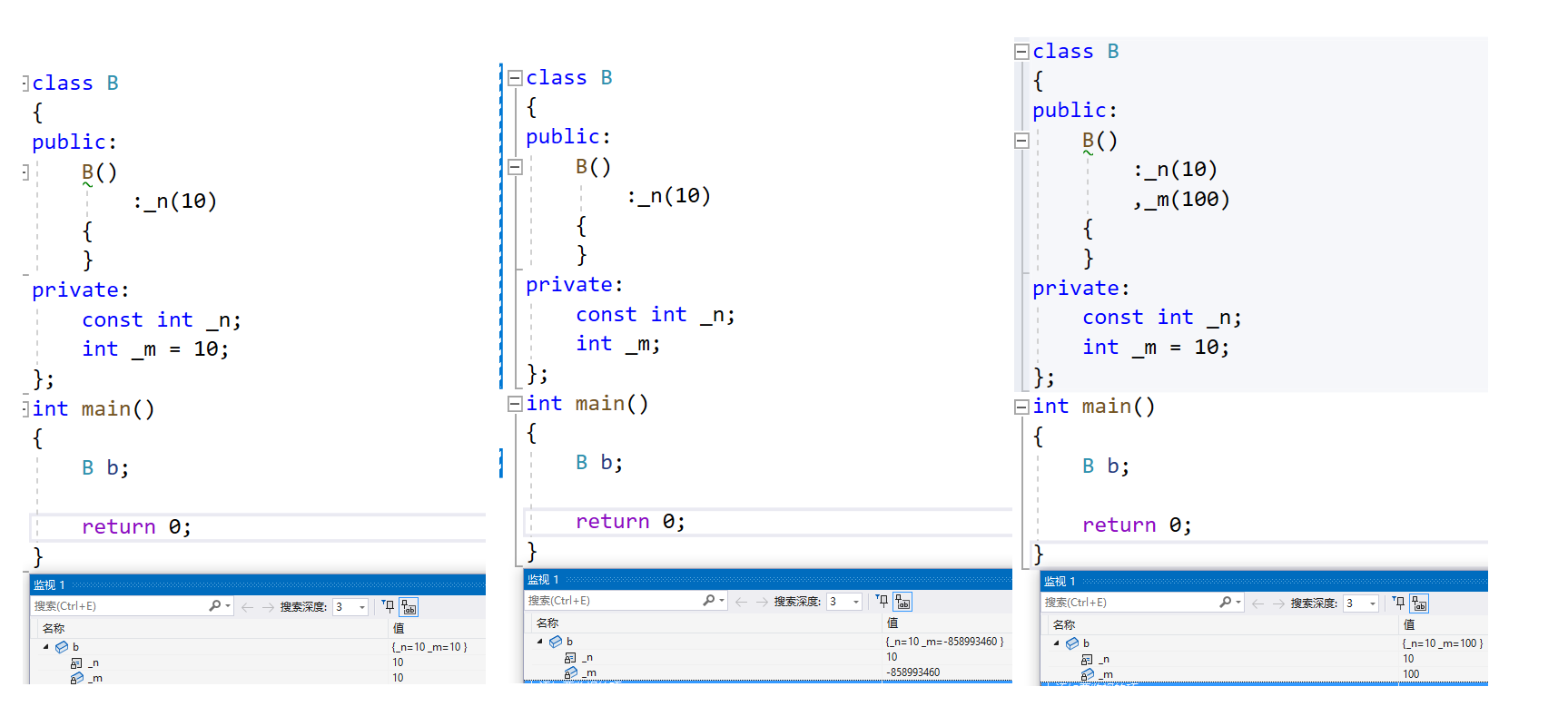Click -858993460 value of _m row

913,672
